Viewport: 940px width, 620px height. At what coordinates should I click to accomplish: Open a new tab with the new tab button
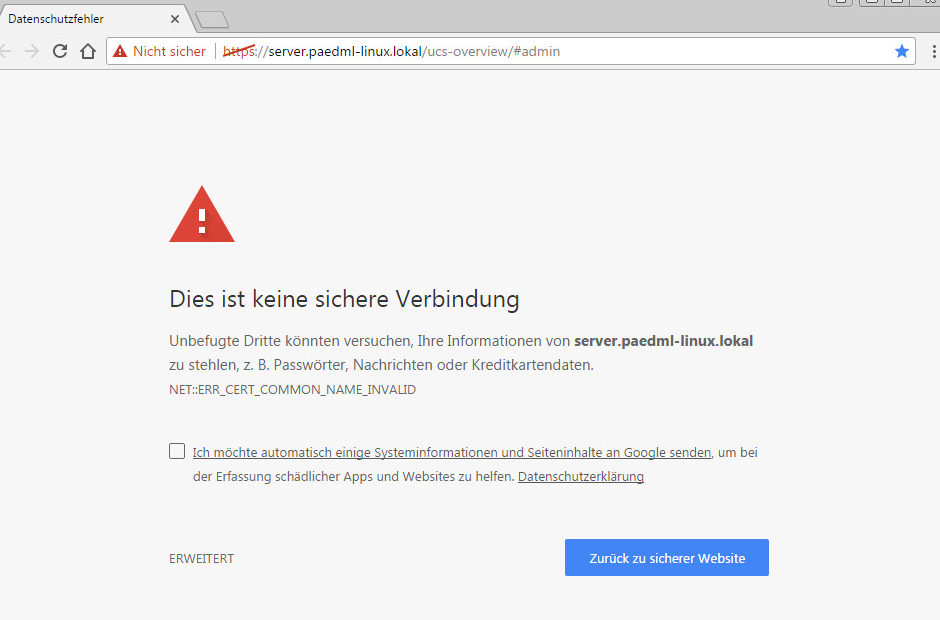click(212, 19)
